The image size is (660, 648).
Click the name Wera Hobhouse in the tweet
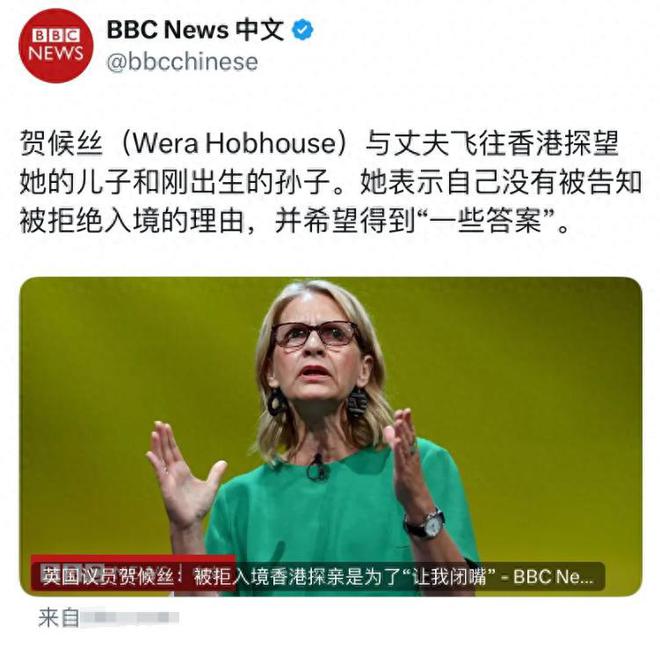[x=241, y=143]
